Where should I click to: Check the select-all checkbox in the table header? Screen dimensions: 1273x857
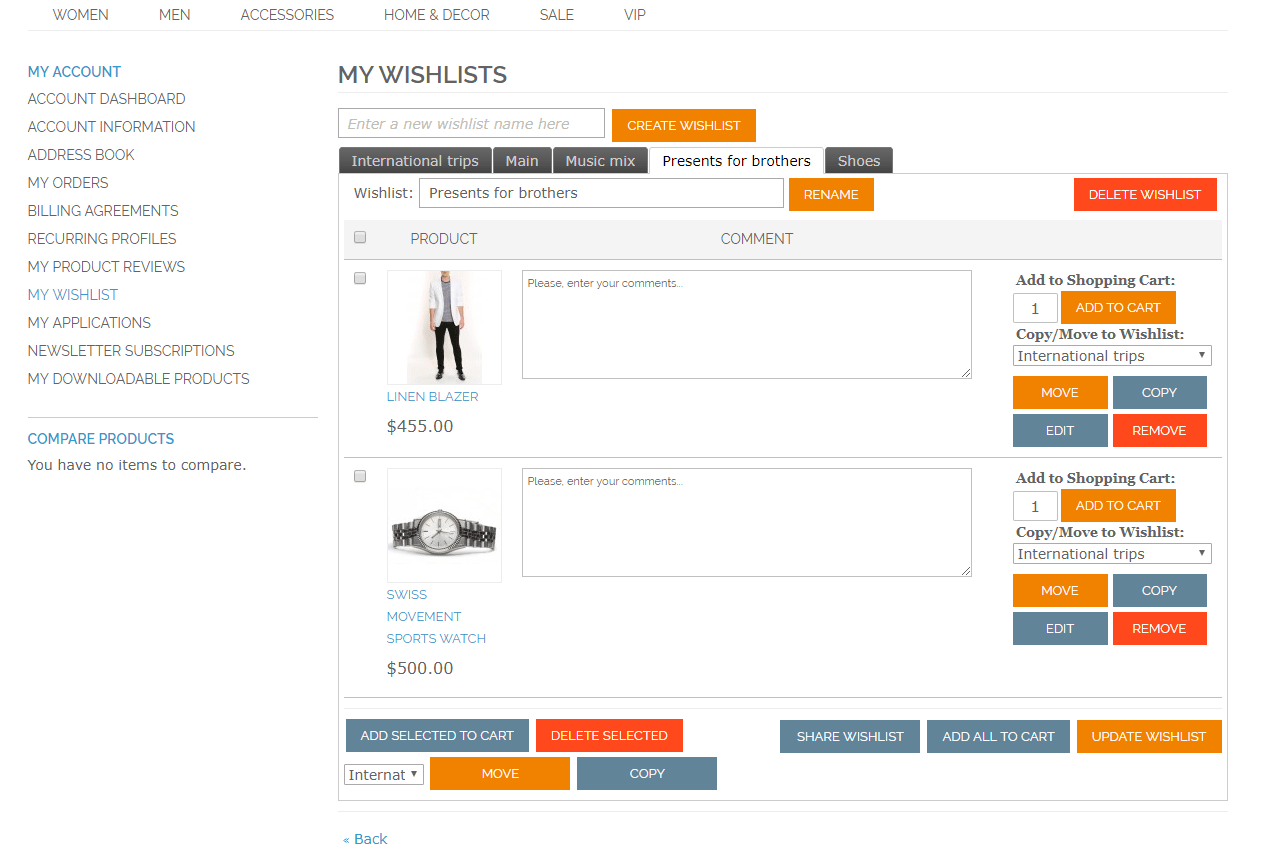coord(359,237)
